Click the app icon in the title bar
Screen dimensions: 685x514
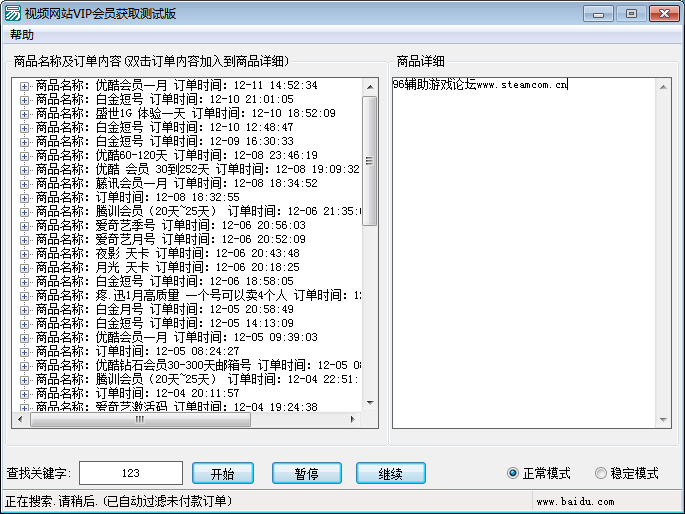coord(12,13)
